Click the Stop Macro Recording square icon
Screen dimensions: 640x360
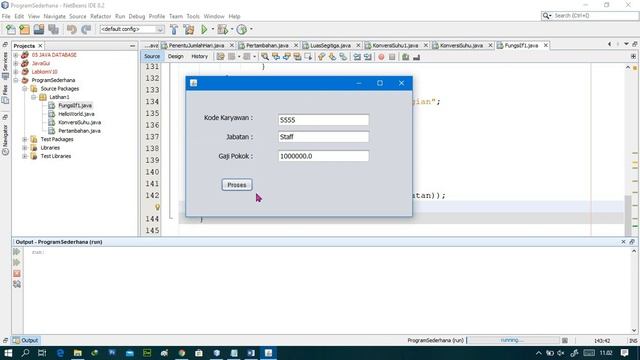(x=392, y=57)
